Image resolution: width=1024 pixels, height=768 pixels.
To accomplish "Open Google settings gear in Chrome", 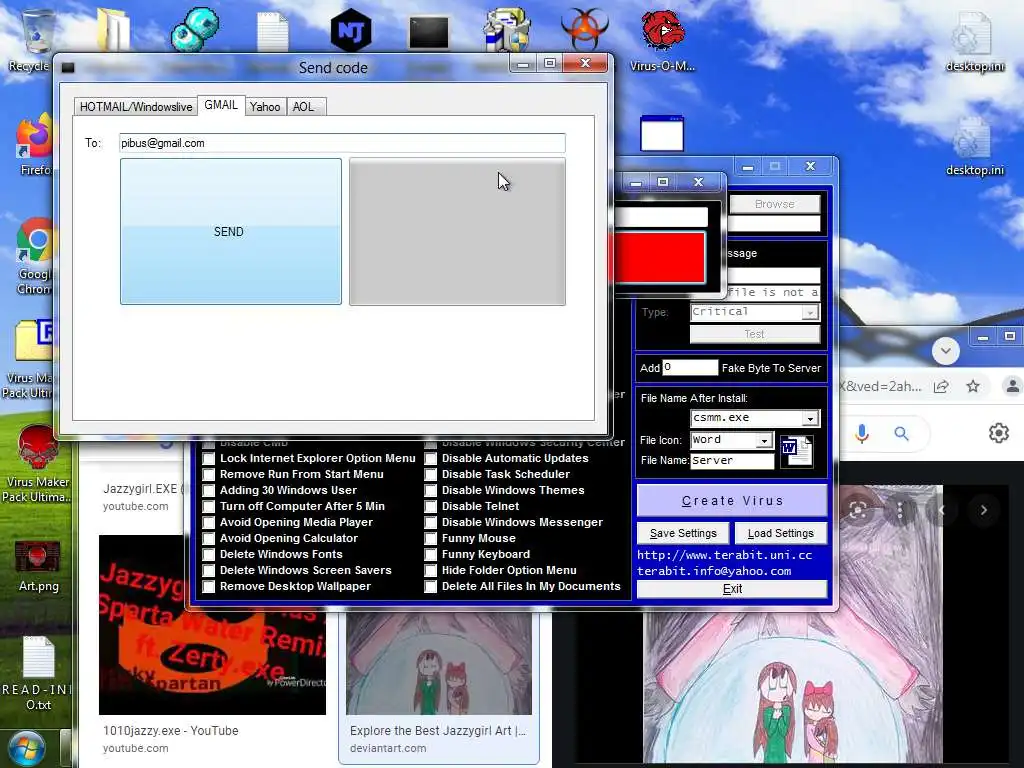I will click(x=999, y=432).
